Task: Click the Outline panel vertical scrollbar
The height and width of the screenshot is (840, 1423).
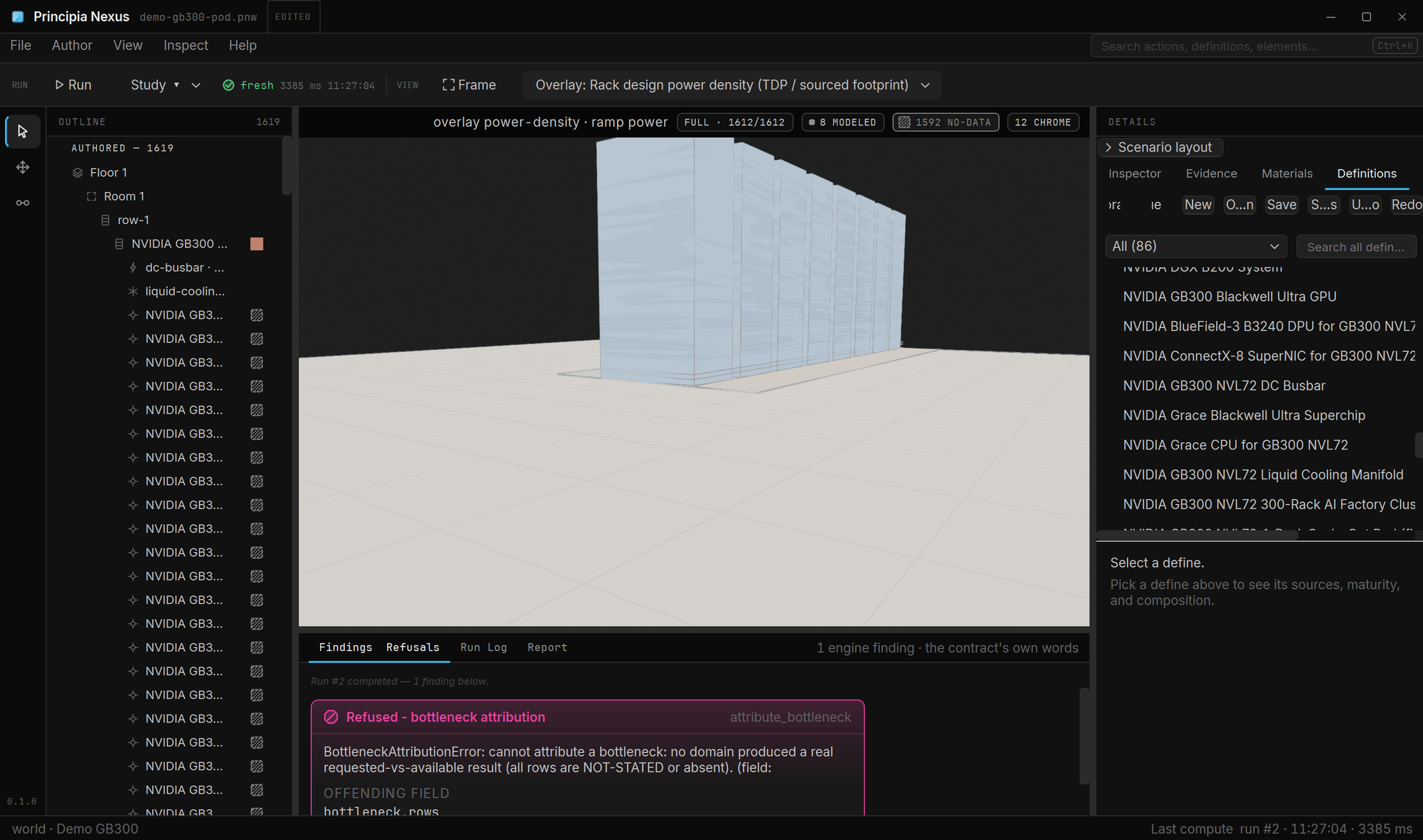Action: pyautogui.click(x=287, y=166)
